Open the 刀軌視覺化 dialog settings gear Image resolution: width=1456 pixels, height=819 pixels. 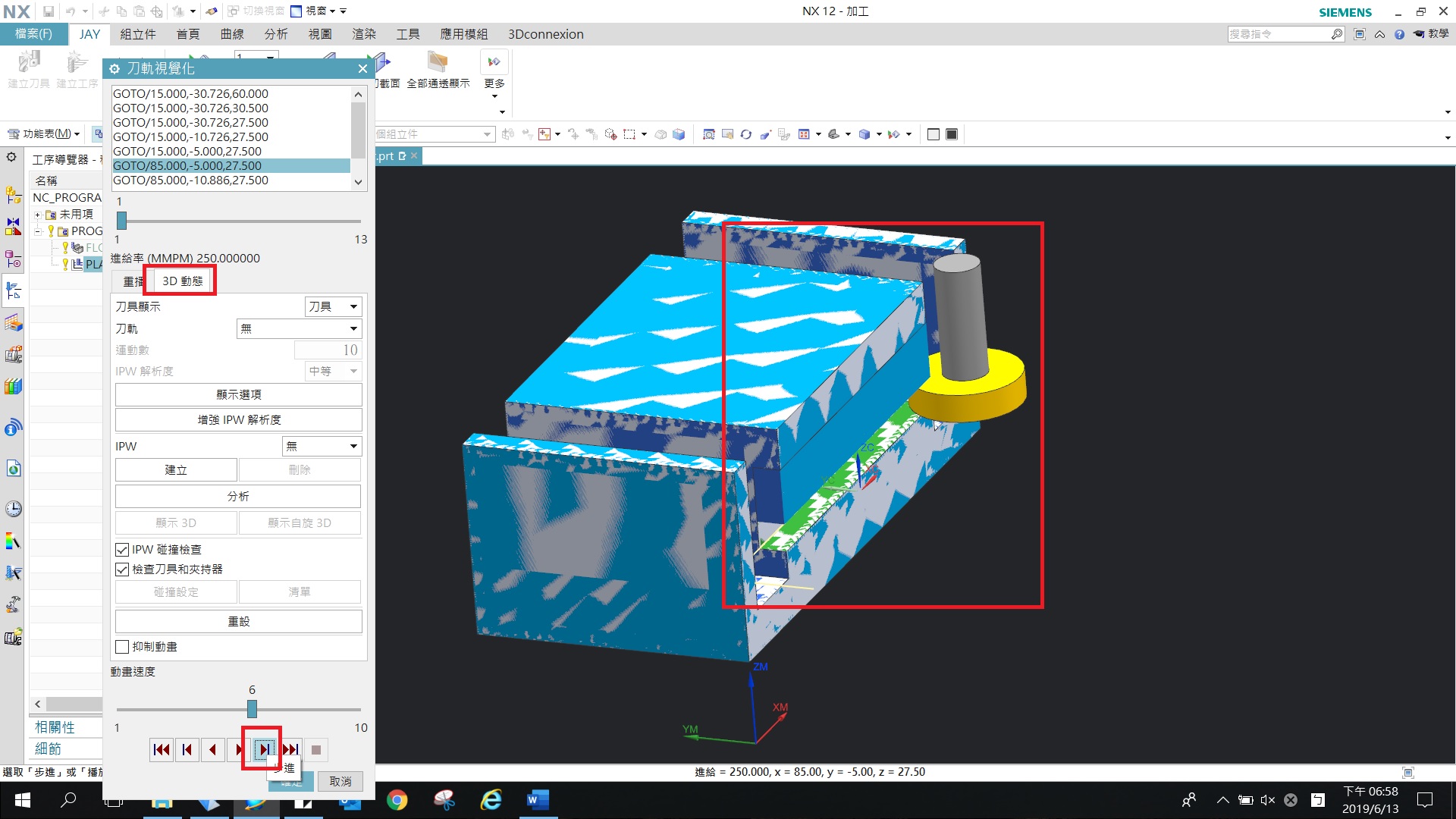115,68
